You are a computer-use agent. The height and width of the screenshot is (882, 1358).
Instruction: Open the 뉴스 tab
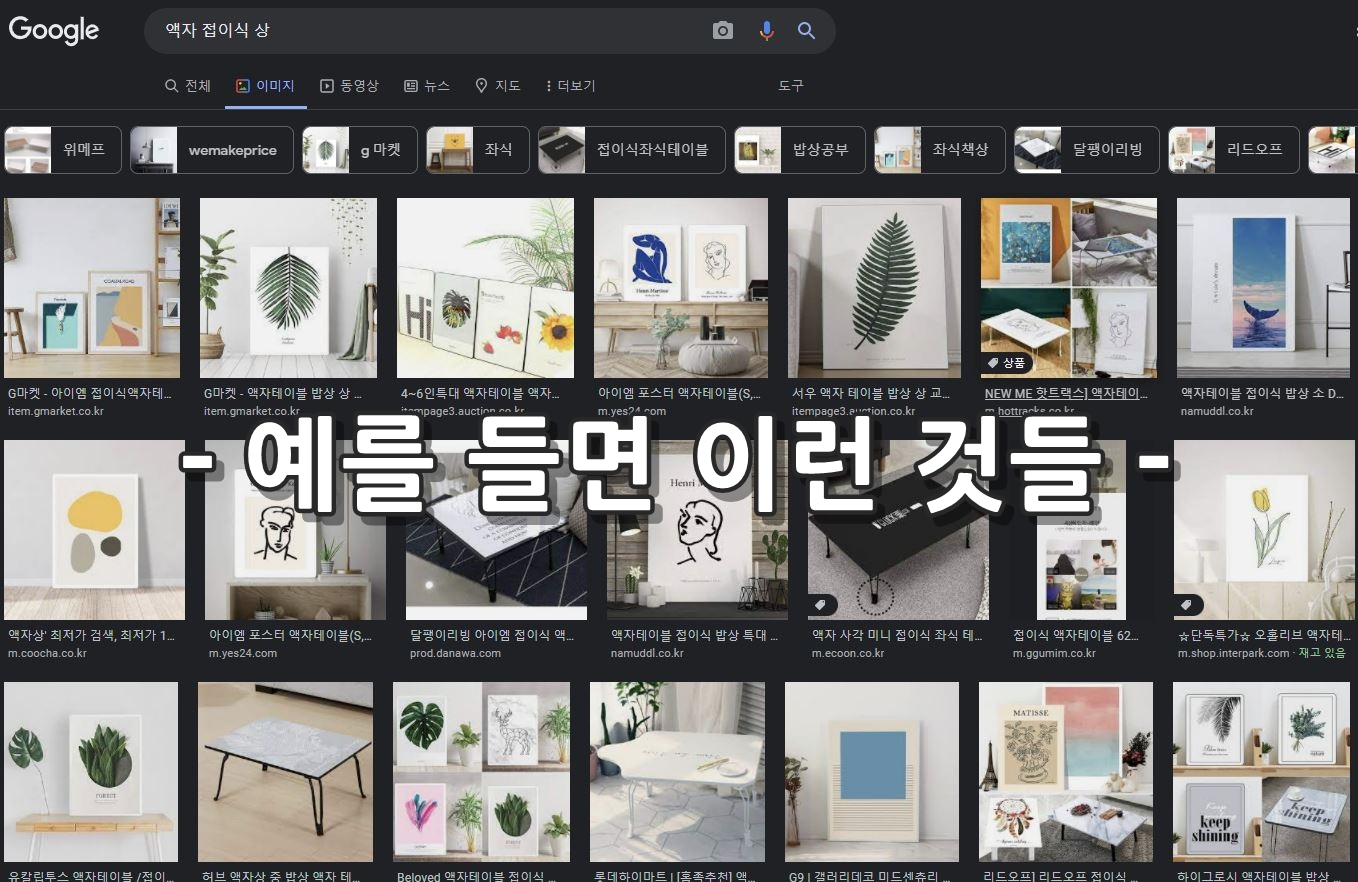[427, 86]
